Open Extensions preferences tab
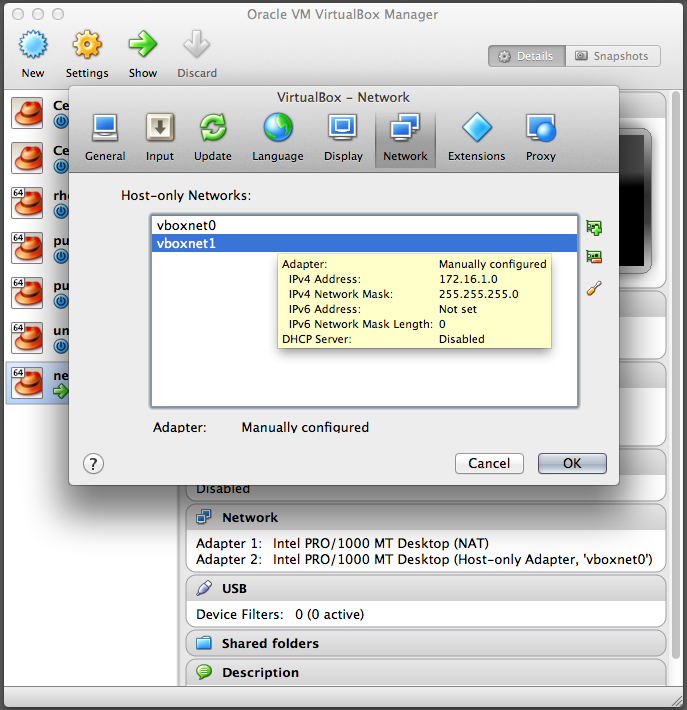This screenshot has width=687, height=710. 476,138
